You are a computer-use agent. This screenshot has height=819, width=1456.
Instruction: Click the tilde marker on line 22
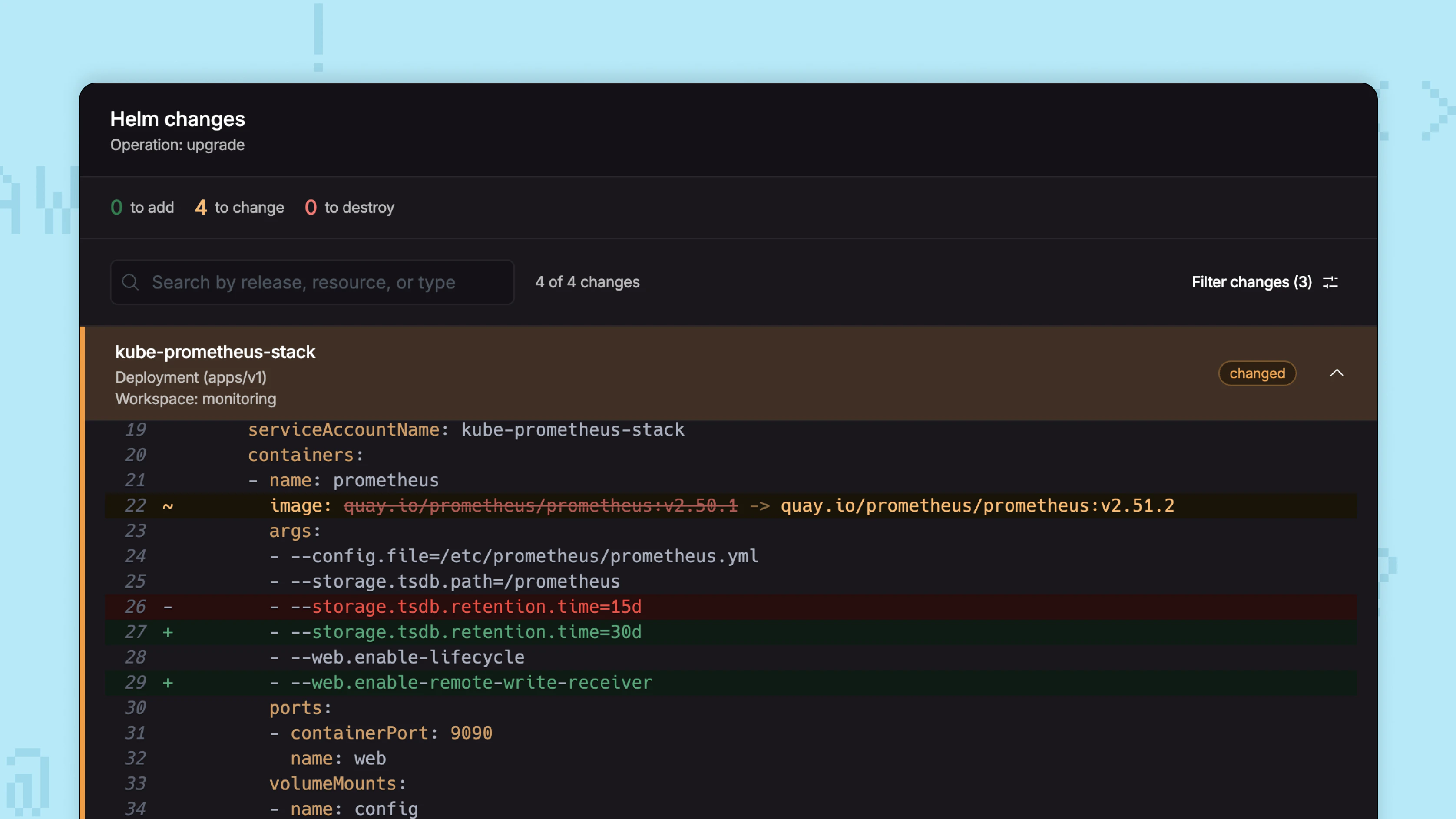pos(168,506)
